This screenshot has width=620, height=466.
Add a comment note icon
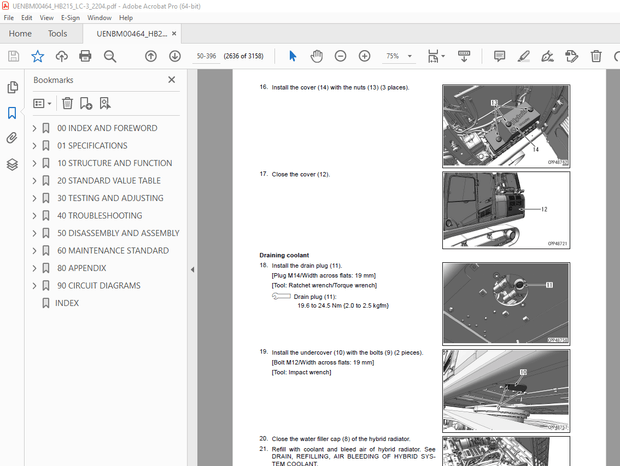click(x=499, y=56)
